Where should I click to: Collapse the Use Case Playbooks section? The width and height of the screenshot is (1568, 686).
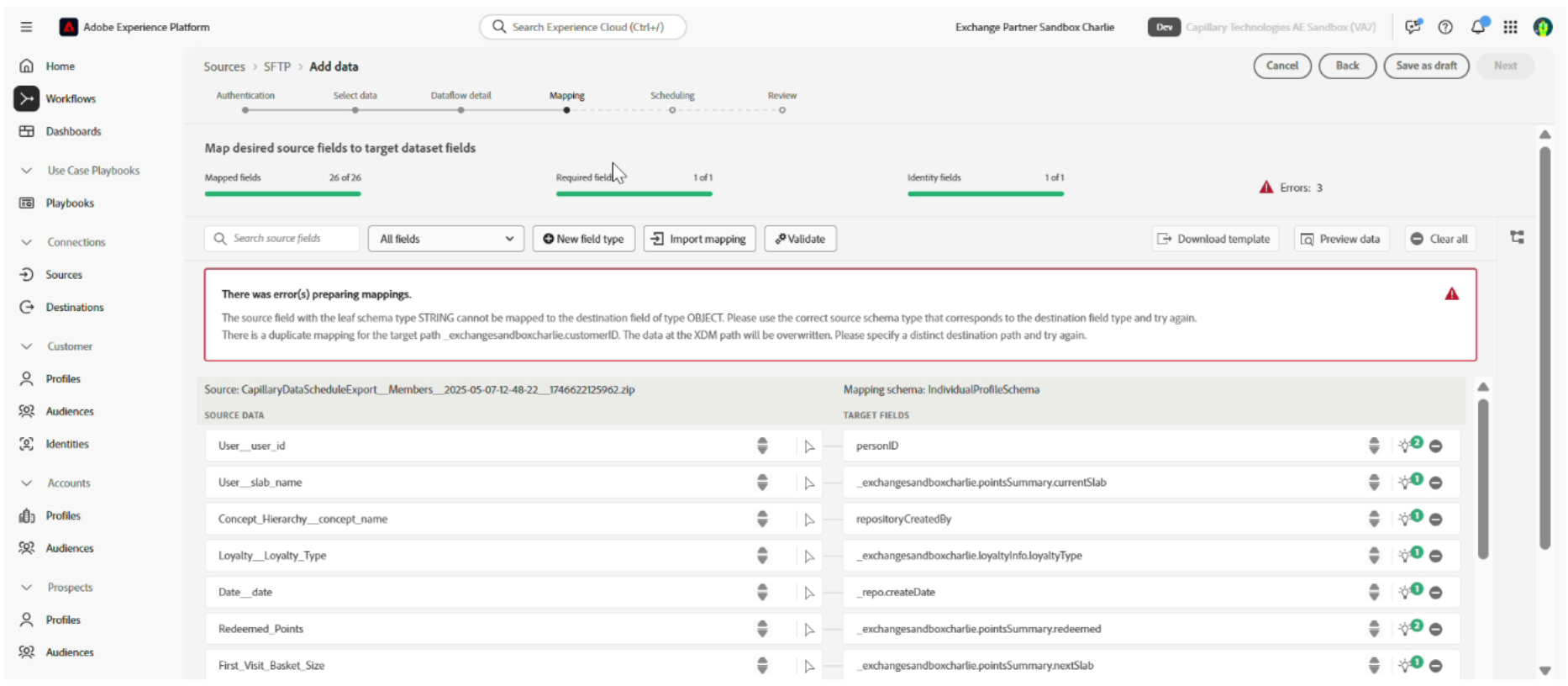coord(26,171)
